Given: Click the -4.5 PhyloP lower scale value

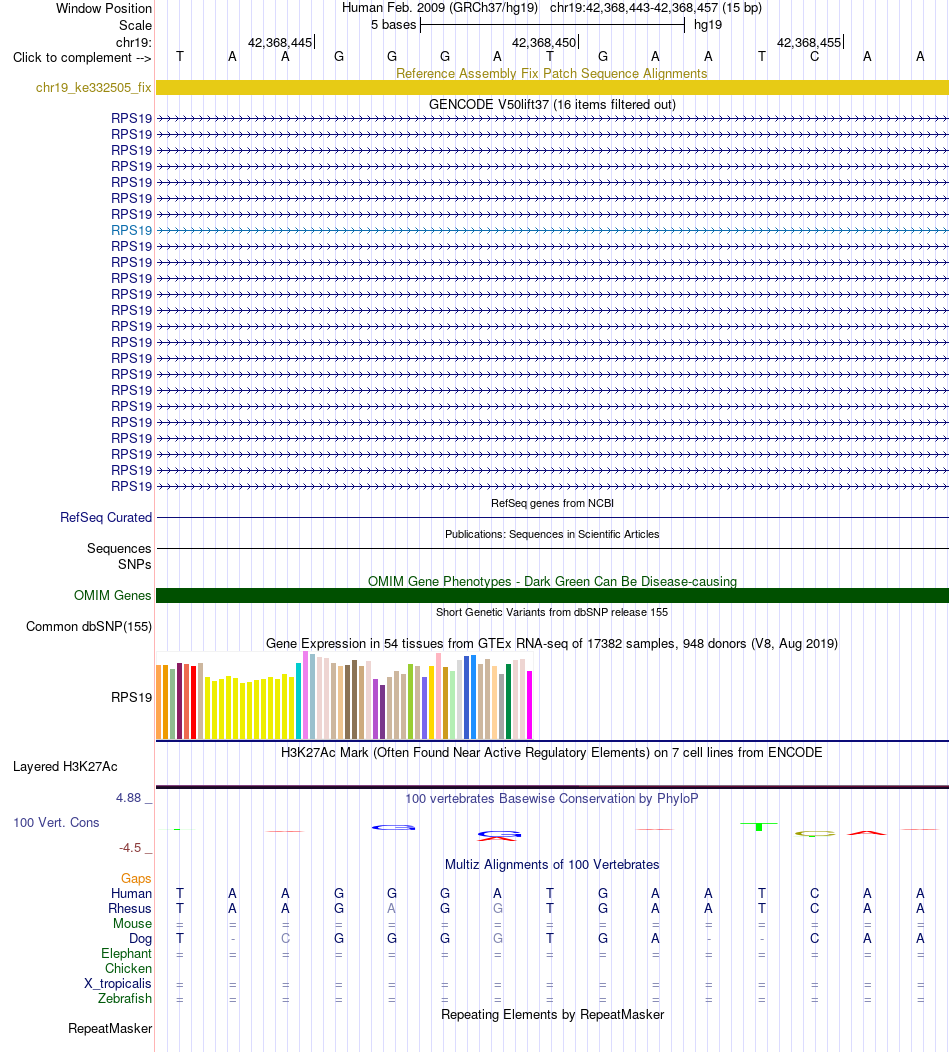Looking at the screenshot, I should pyautogui.click(x=130, y=848).
